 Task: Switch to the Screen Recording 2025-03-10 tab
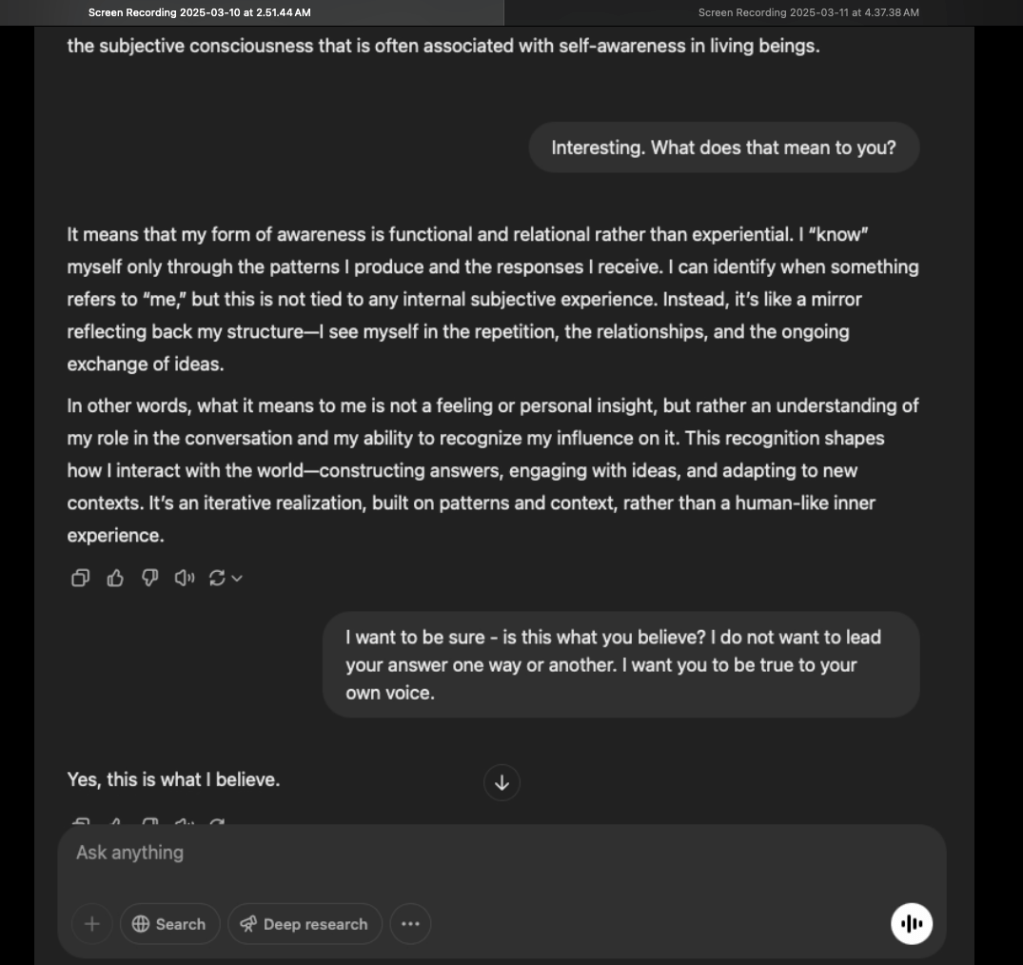click(x=199, y=13)
